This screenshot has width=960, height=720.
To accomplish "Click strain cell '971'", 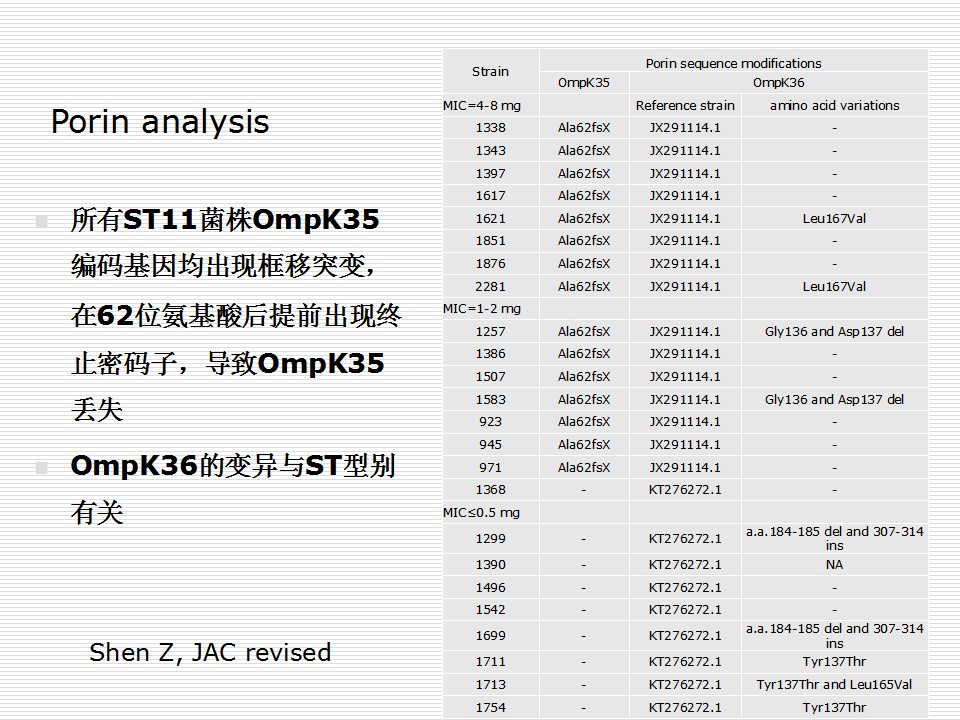I will (x=490, y=468).
